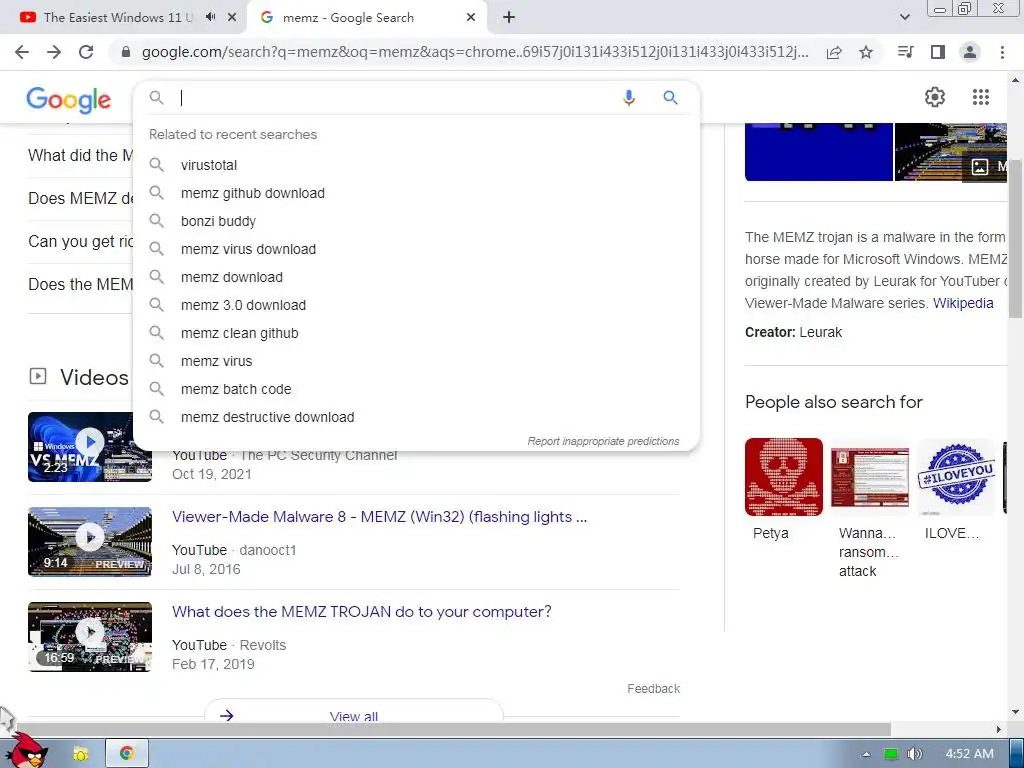This screenshot has height=768, width=1024.
Task: Open the WannaCry ransomware attack thumbnail
Action: click(x=870, y=477)
